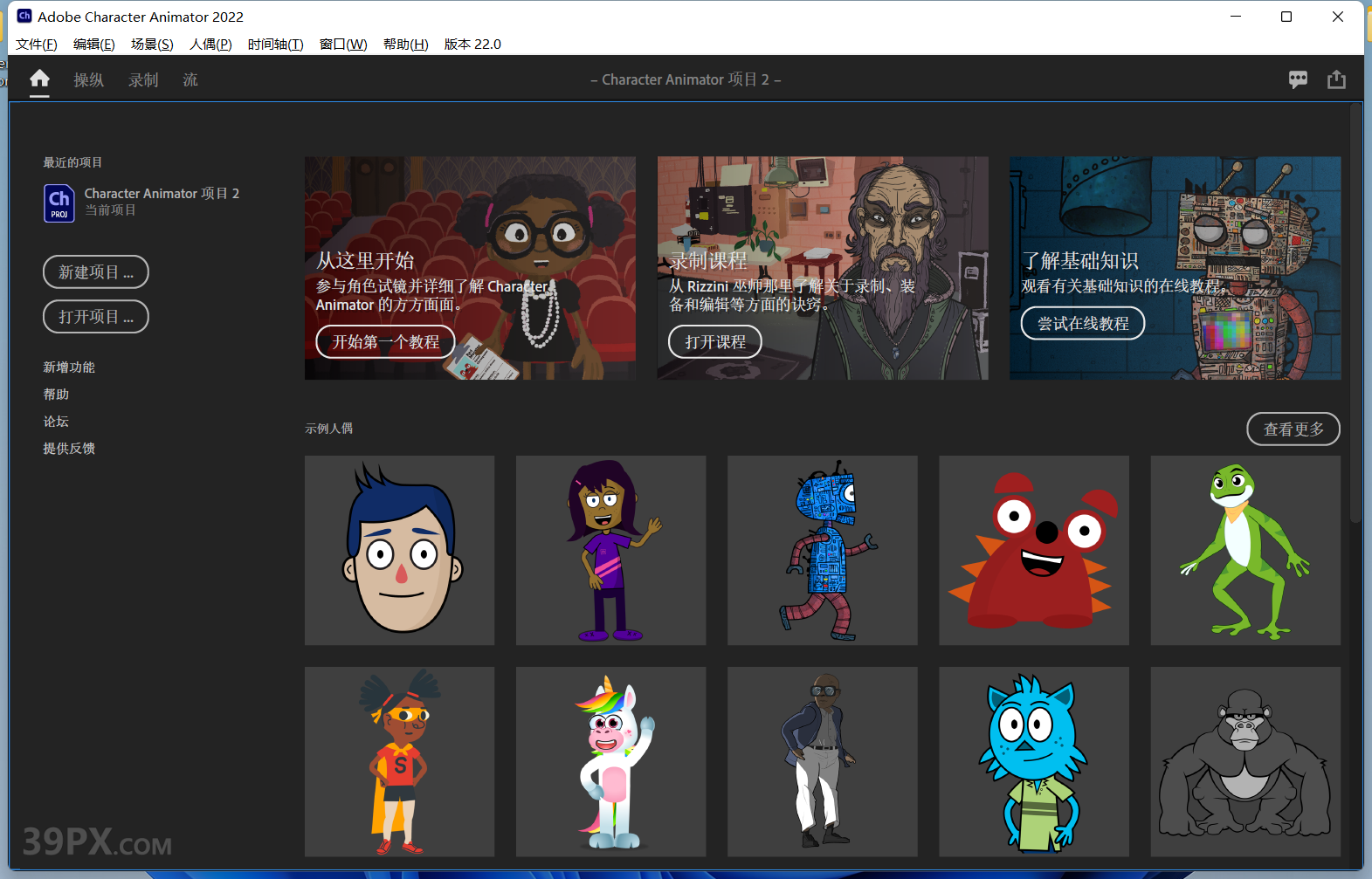The width and height of the screenshot is (1372, 879).
Task: Select the gray gorilla puppet
Action: (x=1245, y=762)
